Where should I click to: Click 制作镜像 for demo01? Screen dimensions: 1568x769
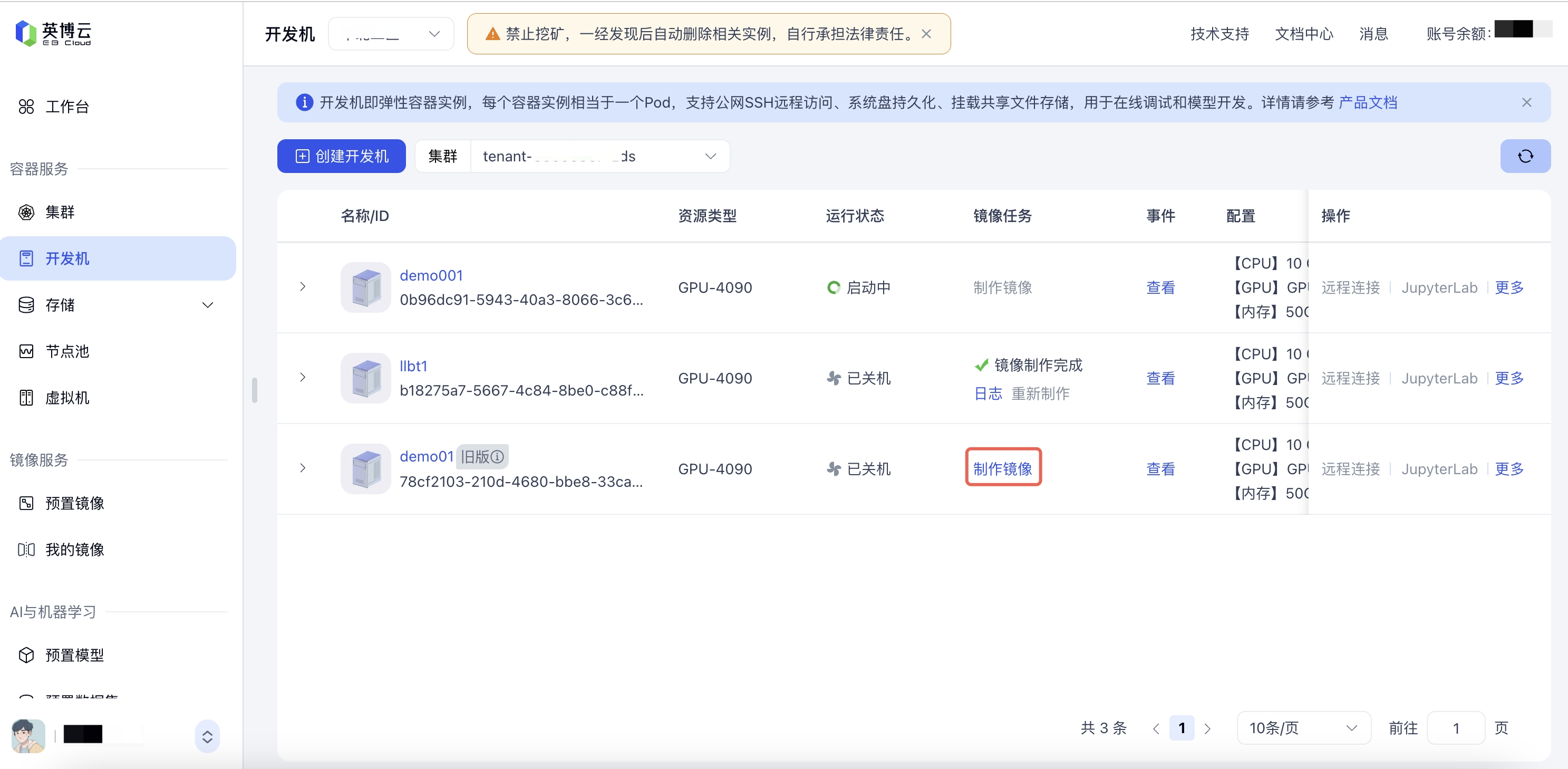[x=1002, y=468]
